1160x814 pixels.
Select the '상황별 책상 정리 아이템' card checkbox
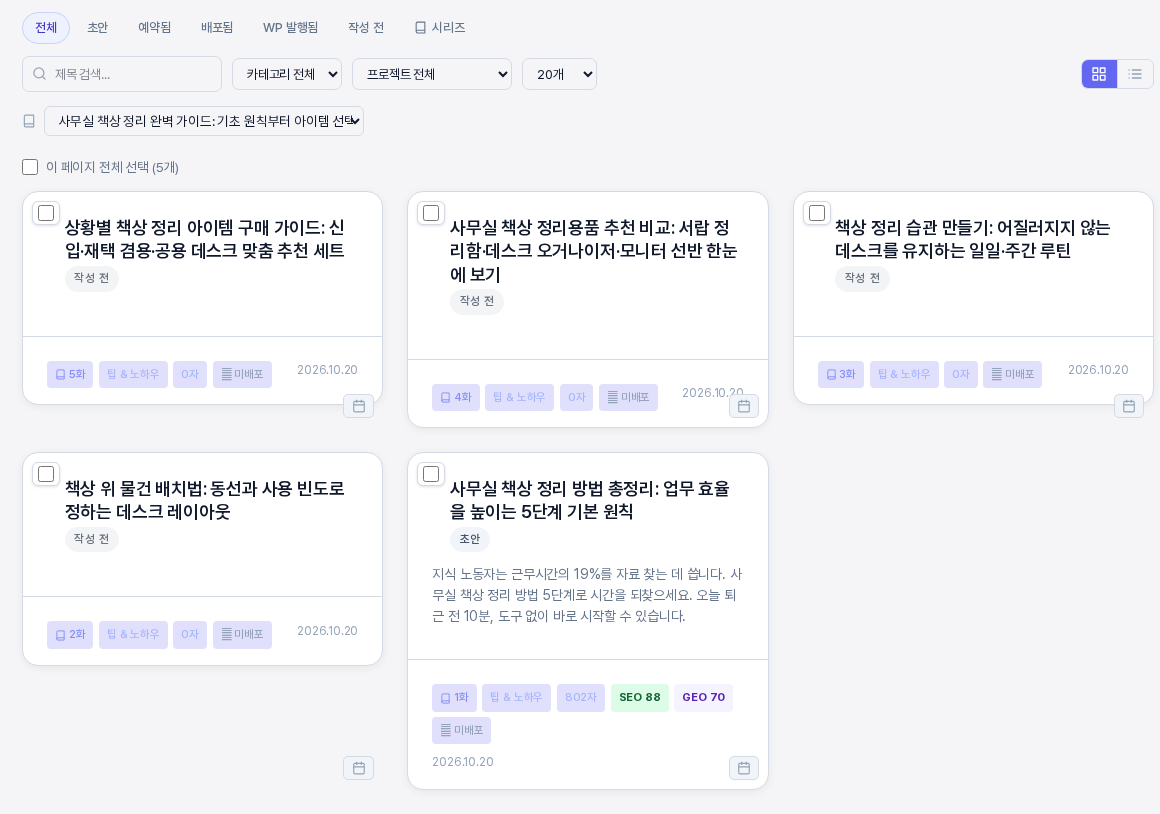click(46, 213)
